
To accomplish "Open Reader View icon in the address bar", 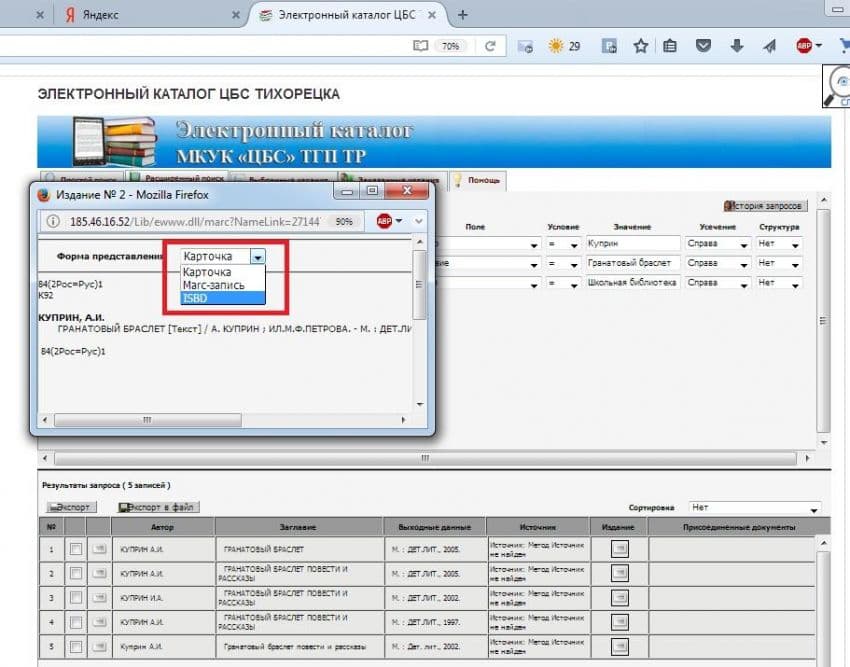I will [421, 46].
